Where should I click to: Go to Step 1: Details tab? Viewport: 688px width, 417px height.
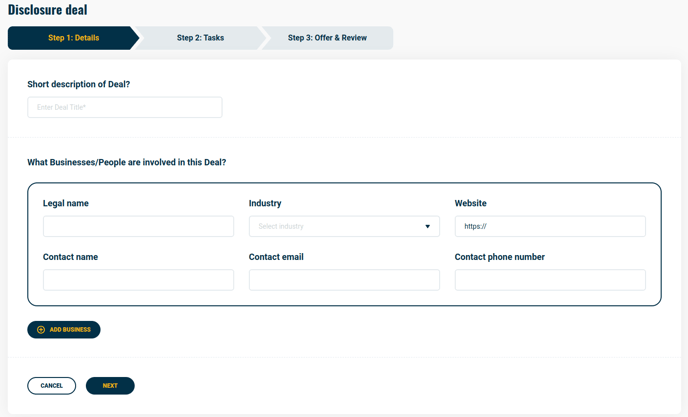73,38
